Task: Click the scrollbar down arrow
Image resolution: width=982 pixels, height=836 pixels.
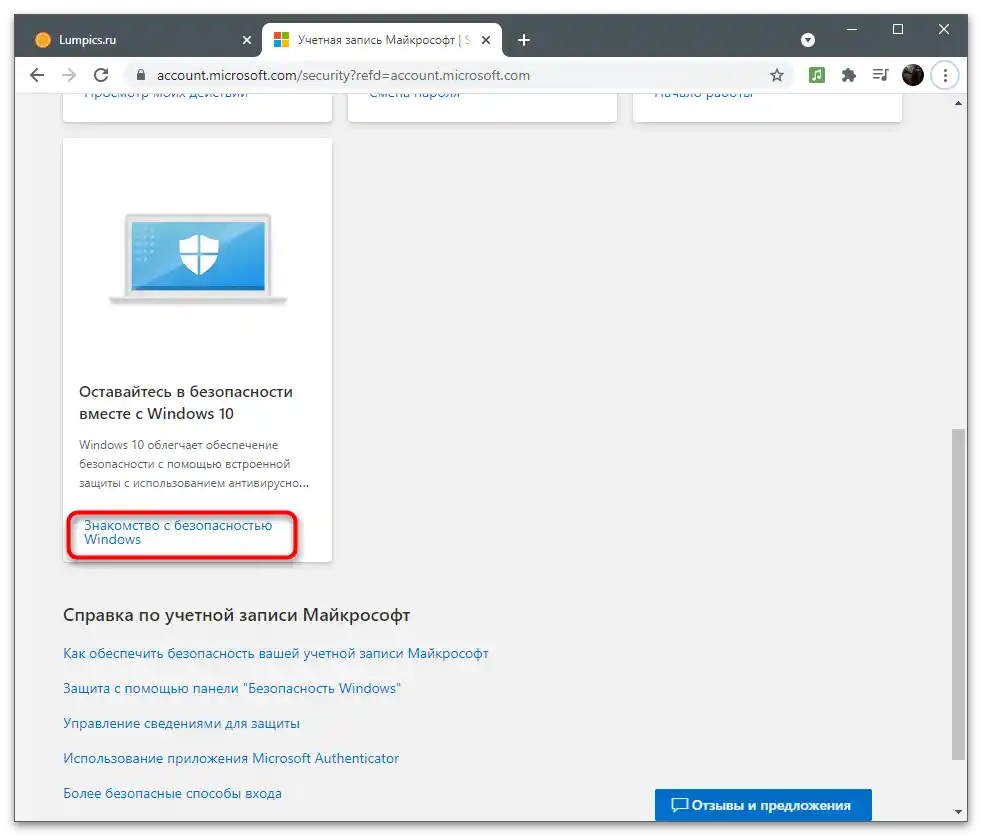Action: click(x=958, y=812)
